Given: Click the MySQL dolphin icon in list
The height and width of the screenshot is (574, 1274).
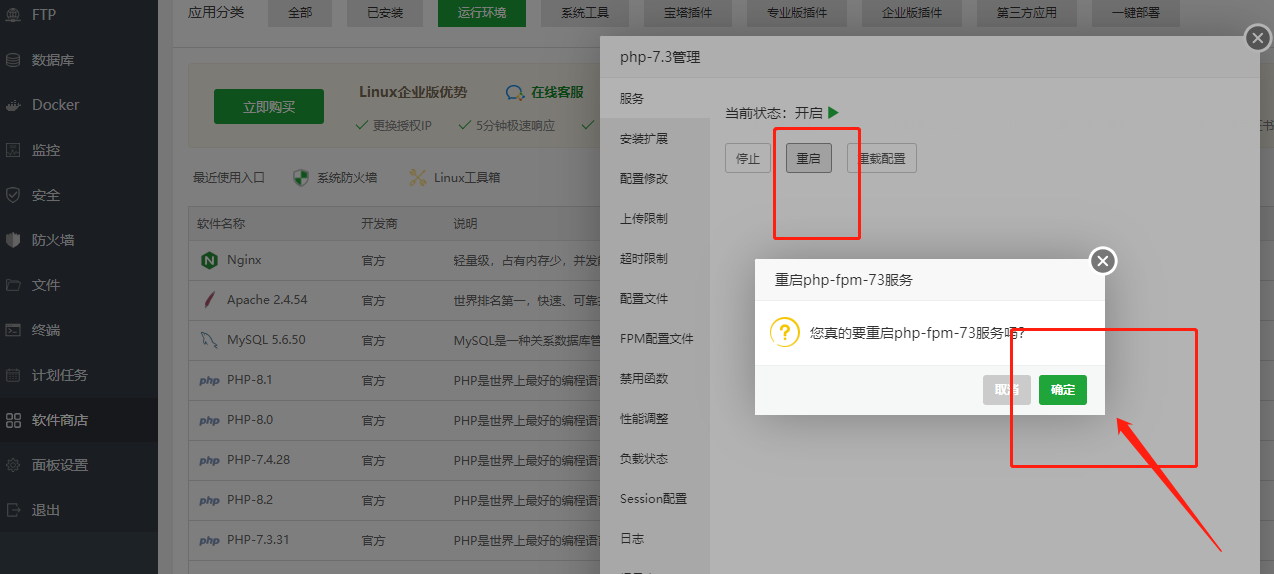Looking at the screenshot, I should click(x=209, y=340).
